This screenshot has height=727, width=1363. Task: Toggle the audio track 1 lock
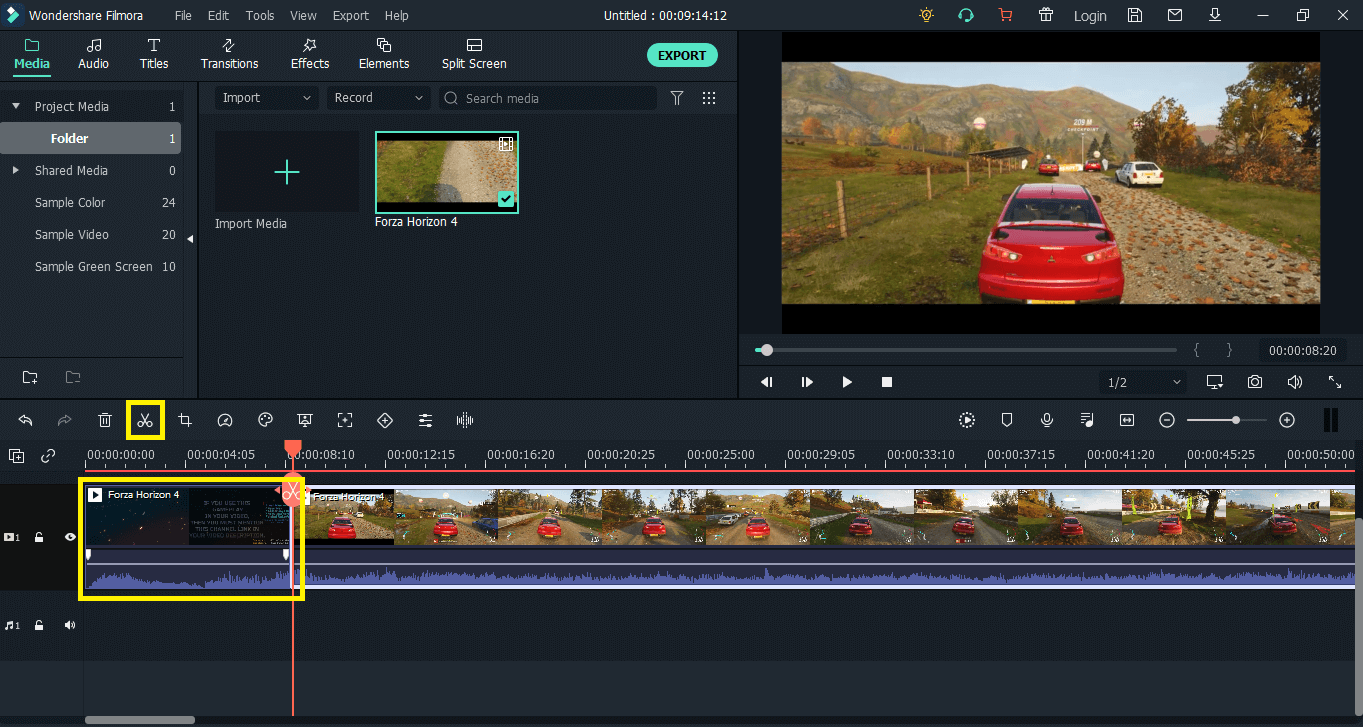pos(39,625)
